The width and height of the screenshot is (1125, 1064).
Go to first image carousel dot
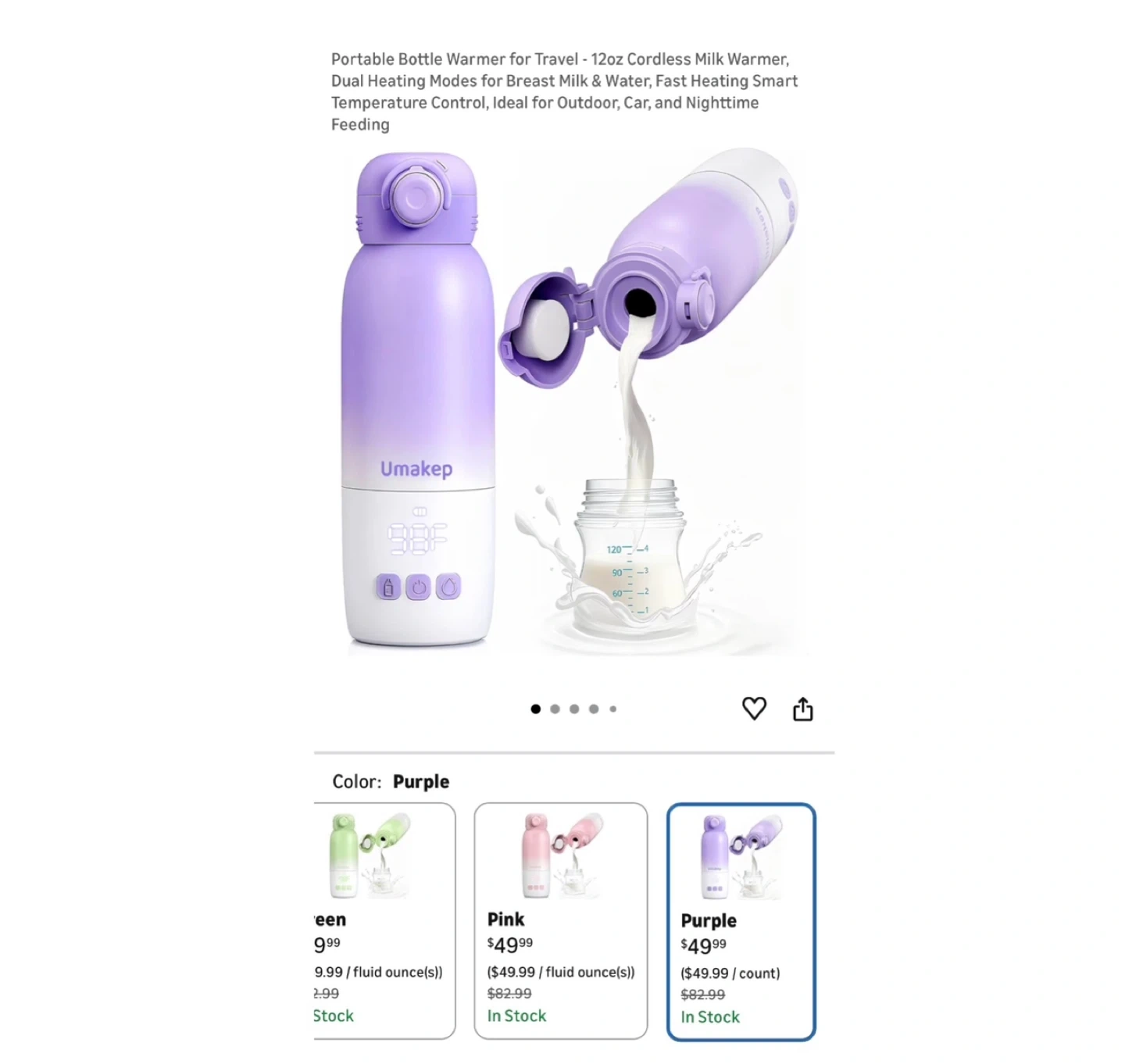coord(535,709)
